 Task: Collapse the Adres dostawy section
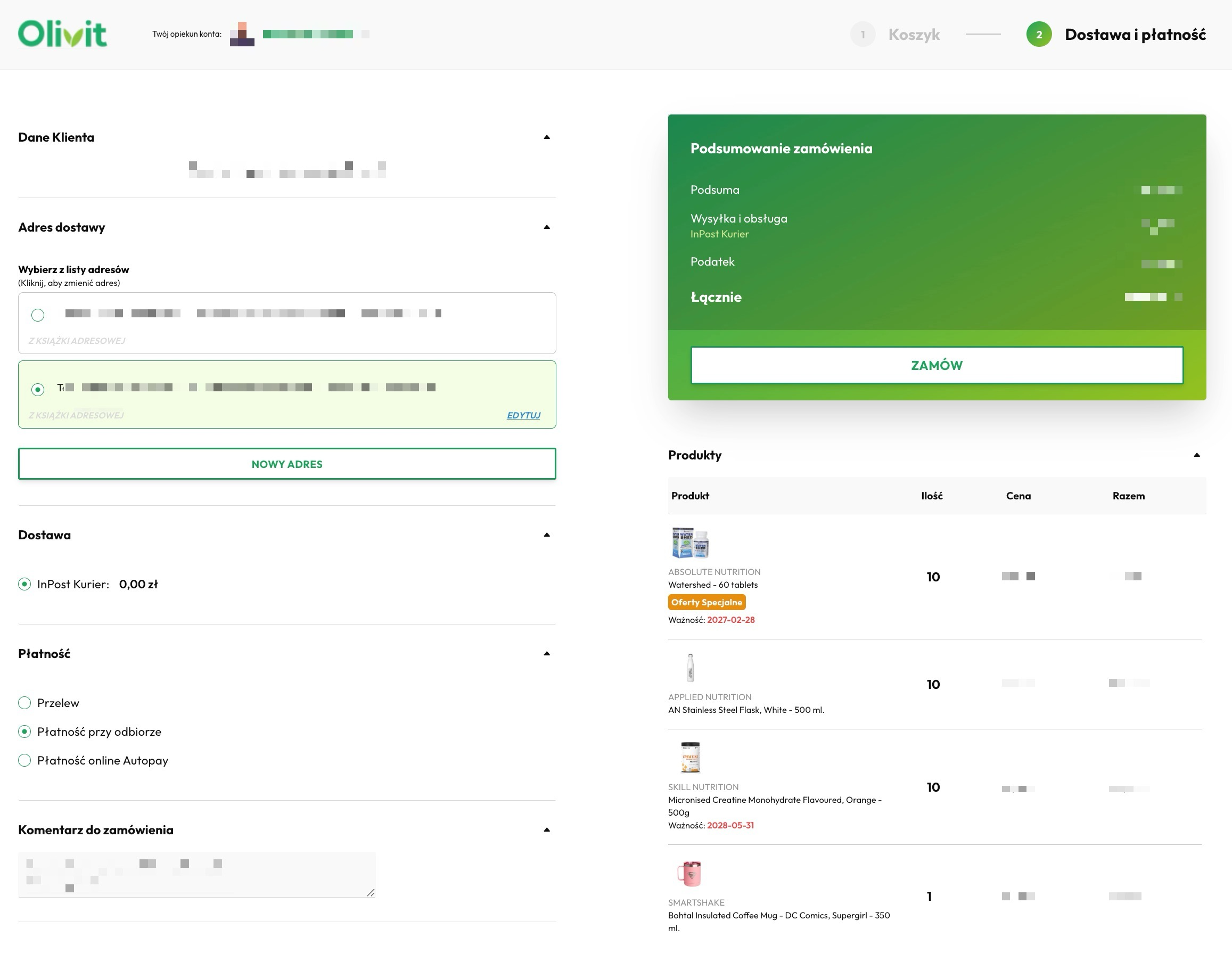[x=546, y=227]
